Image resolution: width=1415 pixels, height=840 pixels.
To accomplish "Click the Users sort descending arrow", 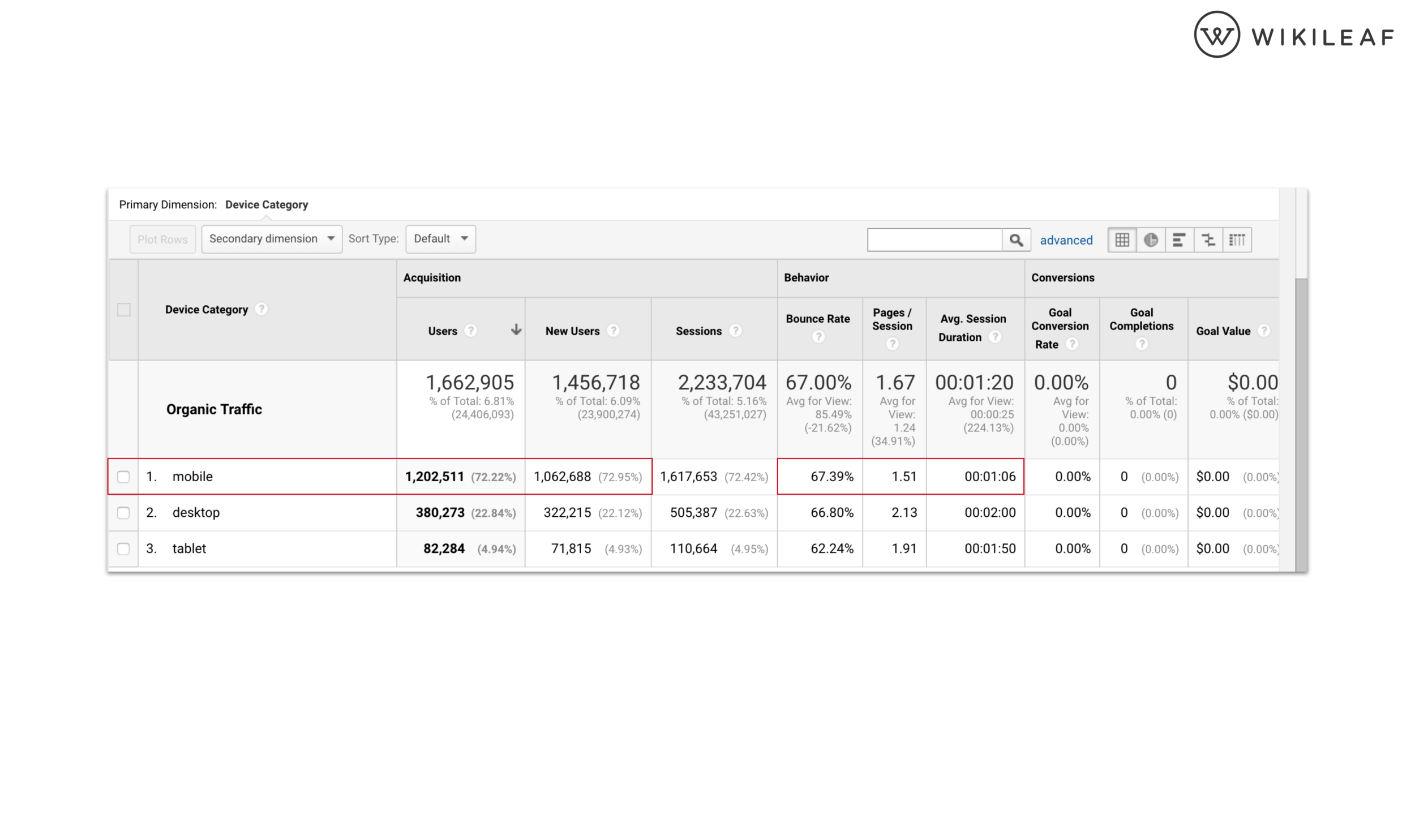I will [x=516, y=330].
